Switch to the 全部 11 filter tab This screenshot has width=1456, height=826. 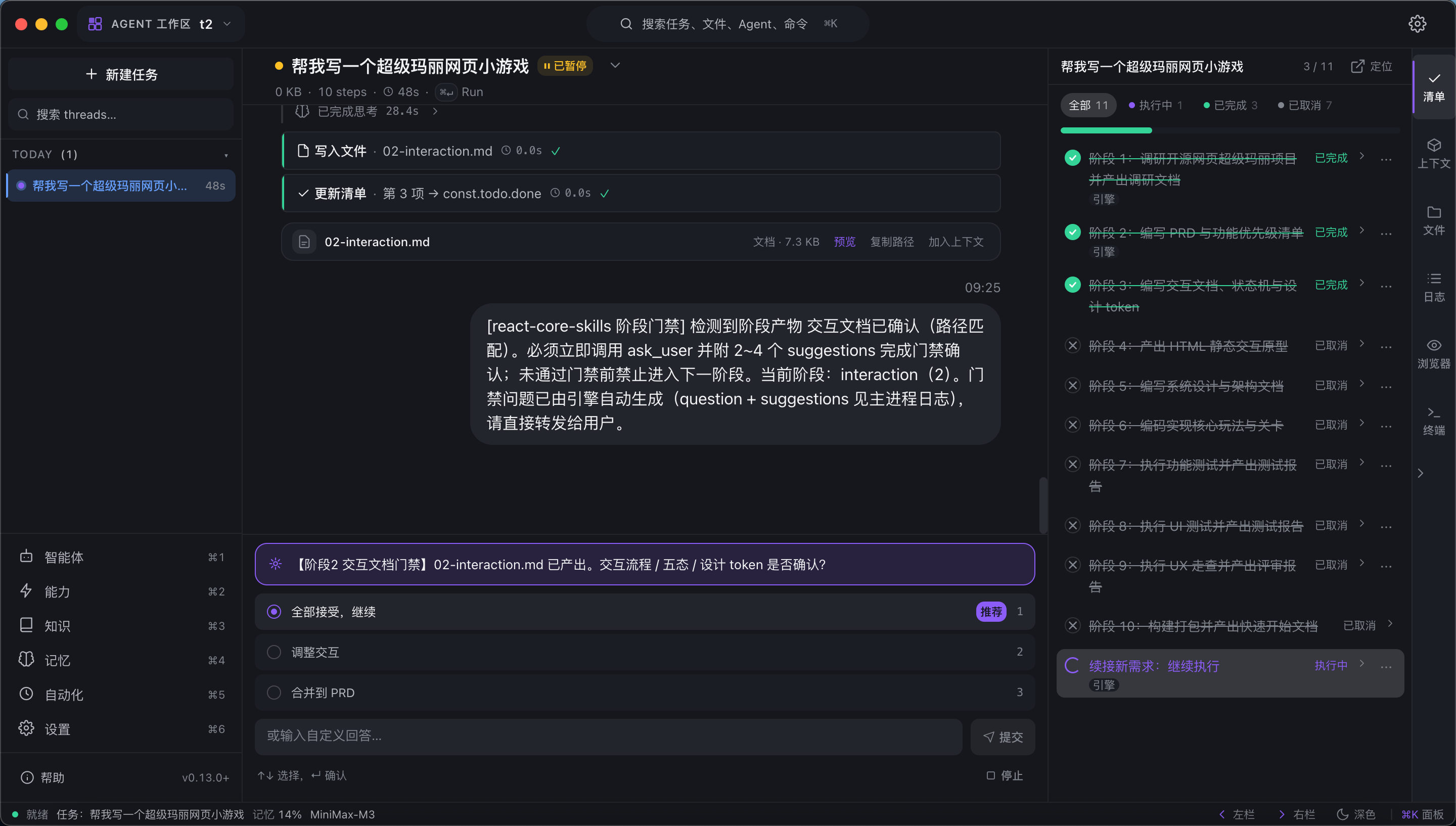1088,106
